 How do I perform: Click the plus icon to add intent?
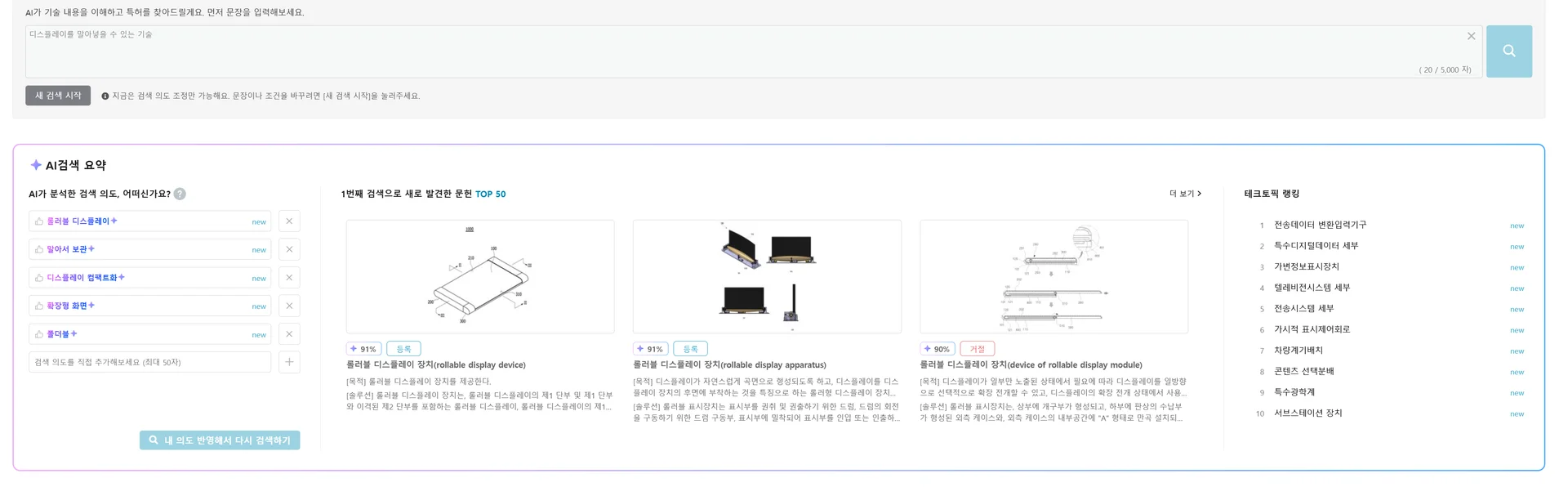289,362
